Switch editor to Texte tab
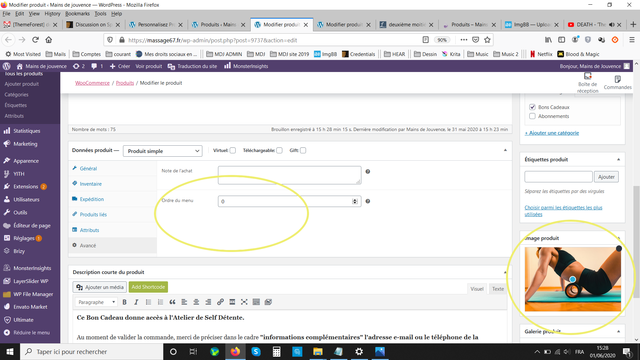This screenshot has height=360, width=640. [498, 289]
